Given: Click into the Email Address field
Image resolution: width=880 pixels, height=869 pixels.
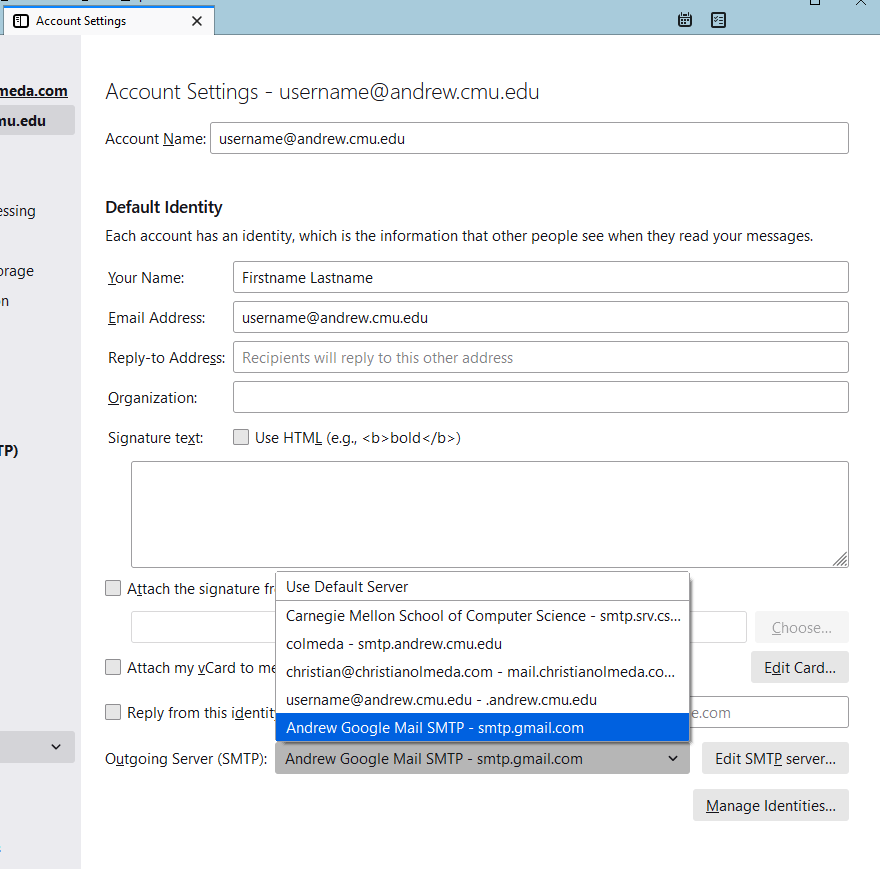Looking at the screenshot, I should pos(540,317).
